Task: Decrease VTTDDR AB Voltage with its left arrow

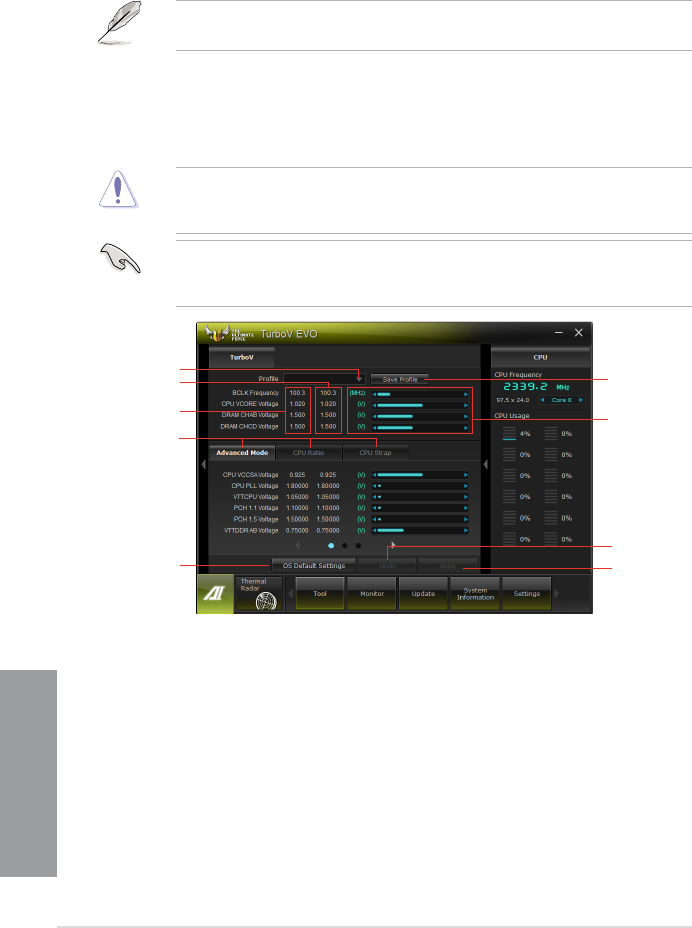Action: (374, 530)
